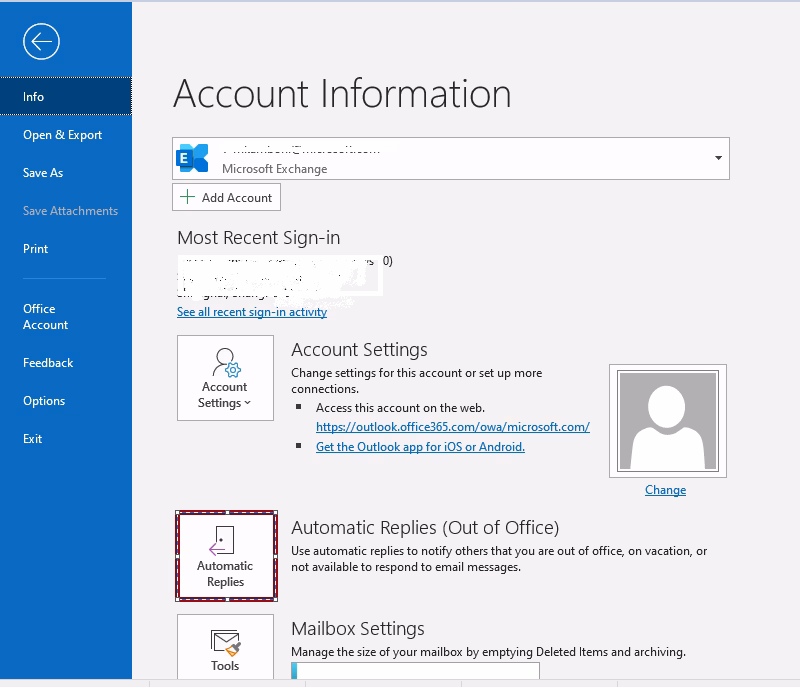Click the Microsoft Exchange account icon

click(196, 157)
